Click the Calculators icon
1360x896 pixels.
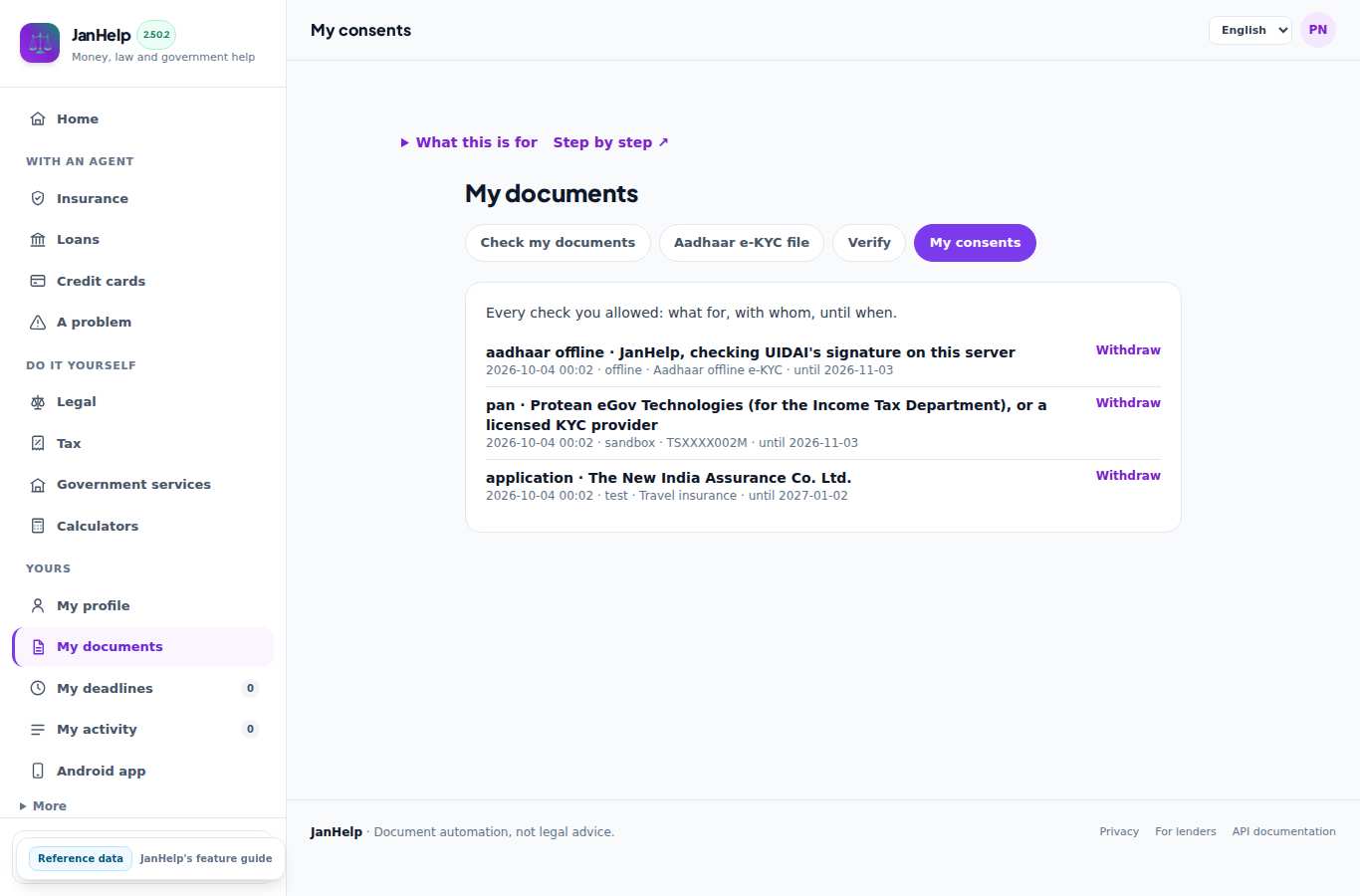[x=38, y=526]
